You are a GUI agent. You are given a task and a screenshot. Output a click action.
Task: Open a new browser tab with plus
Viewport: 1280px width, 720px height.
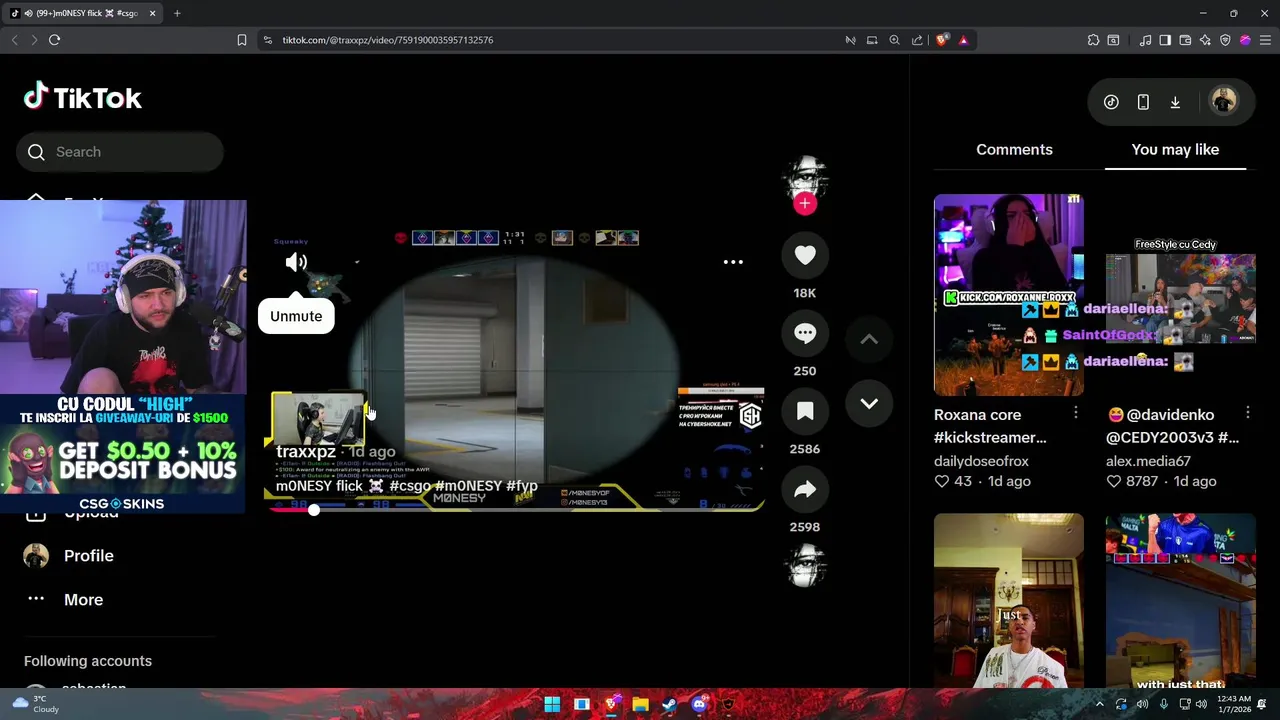pos(177,13)
